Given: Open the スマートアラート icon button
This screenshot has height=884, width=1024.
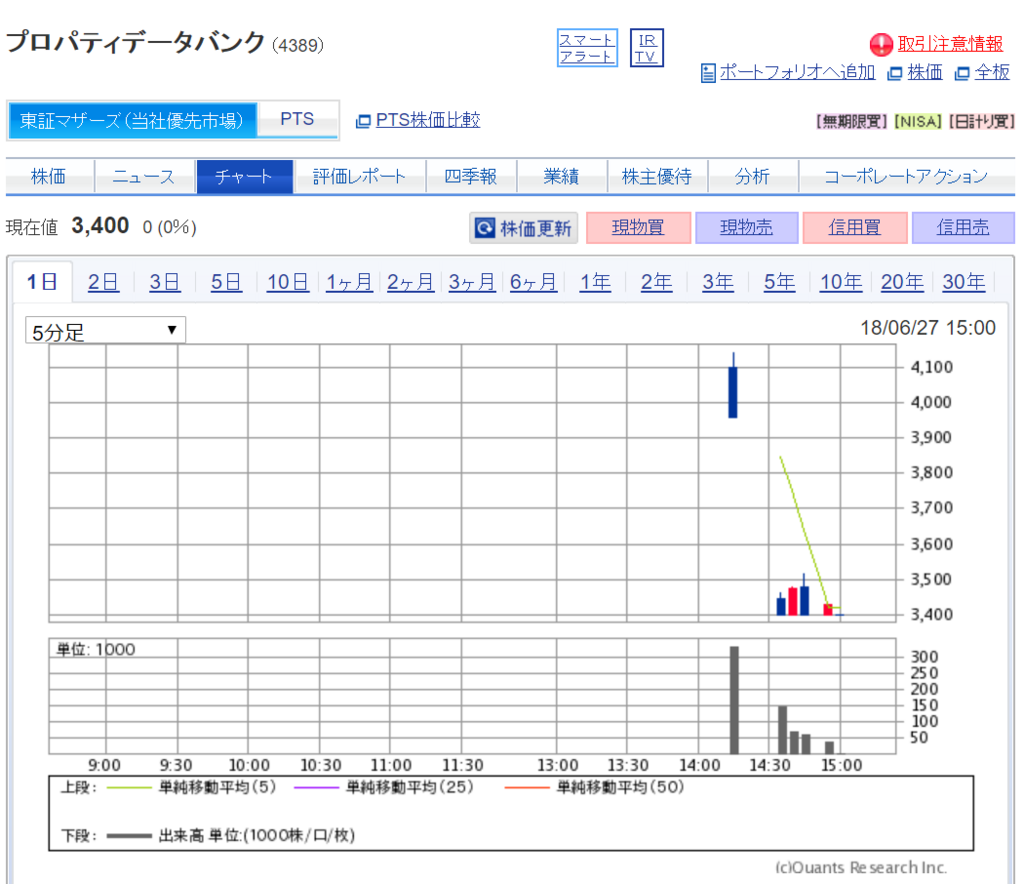Looking at the screenshot, I should (x=586, y=48).
